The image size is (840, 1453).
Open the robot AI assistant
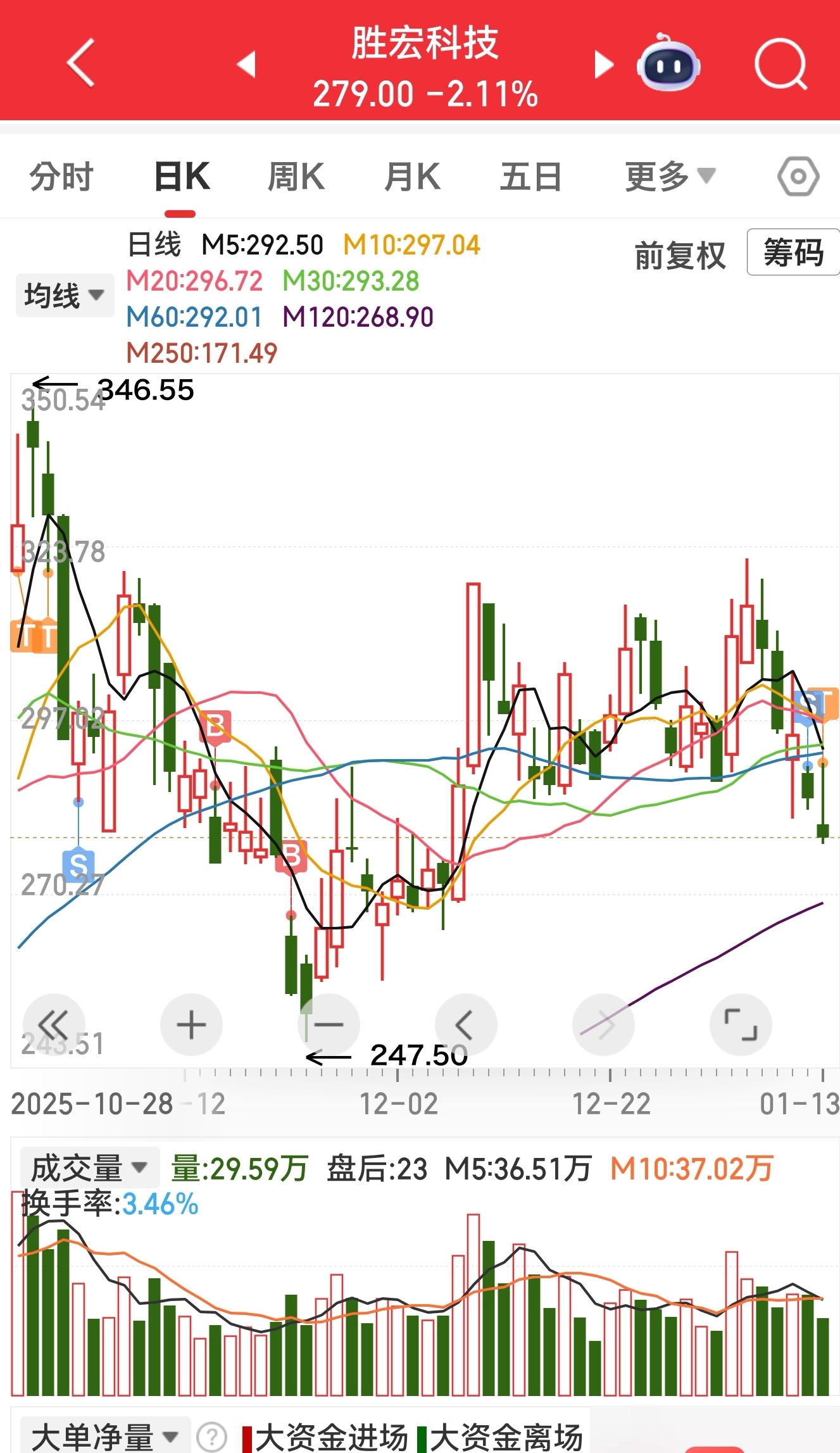(669, 62)
